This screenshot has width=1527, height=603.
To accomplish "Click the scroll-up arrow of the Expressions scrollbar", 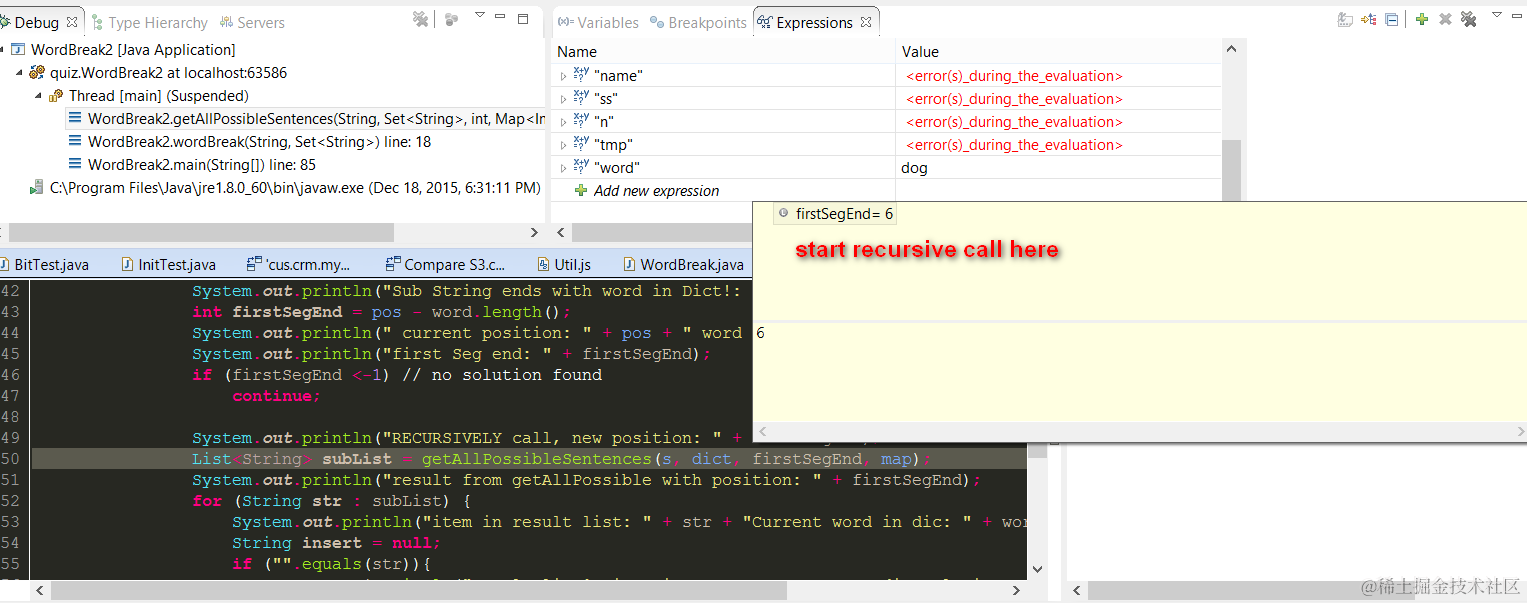I will pos(1231,48).
